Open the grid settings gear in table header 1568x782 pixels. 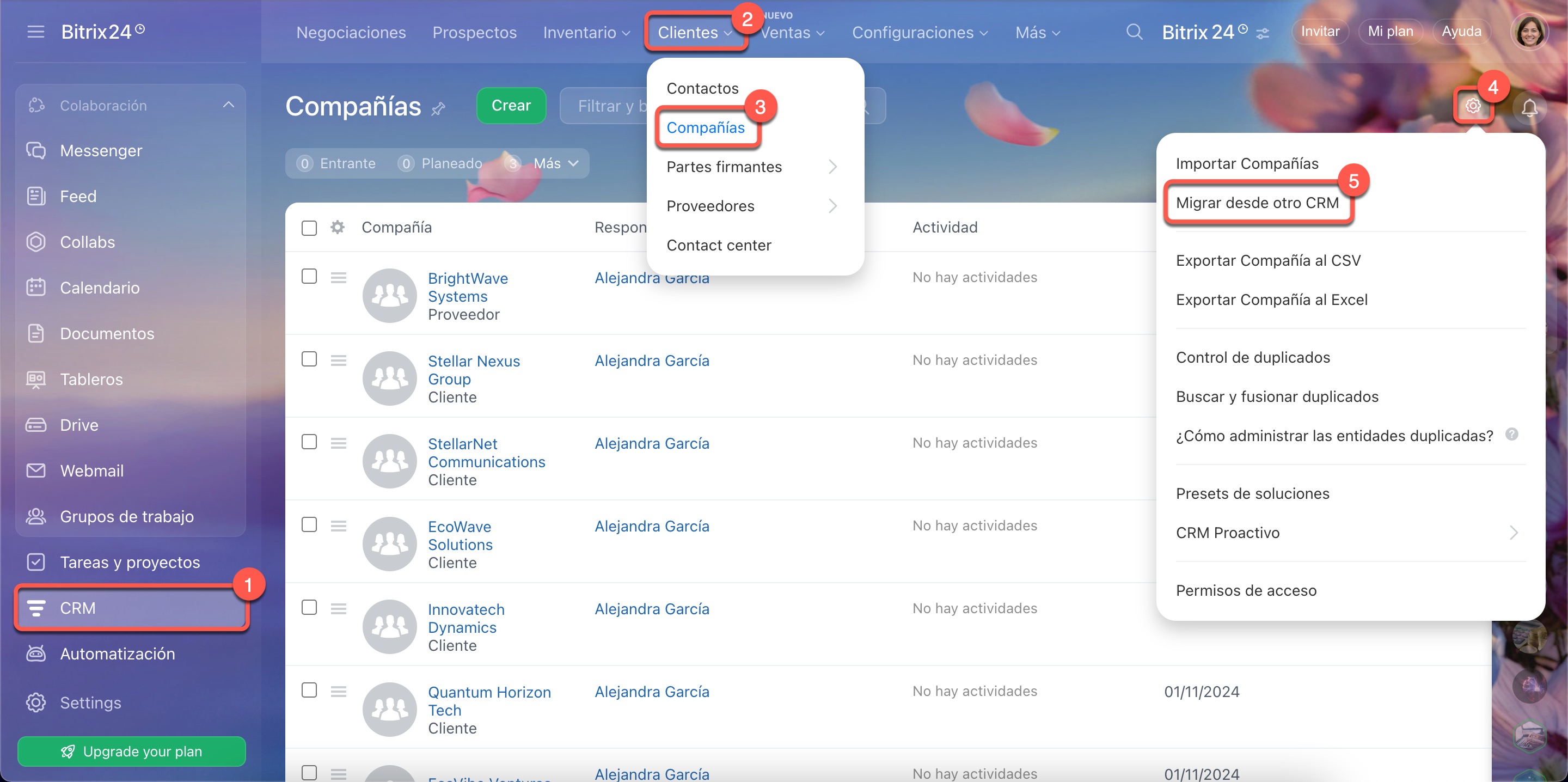pos(337,227)
